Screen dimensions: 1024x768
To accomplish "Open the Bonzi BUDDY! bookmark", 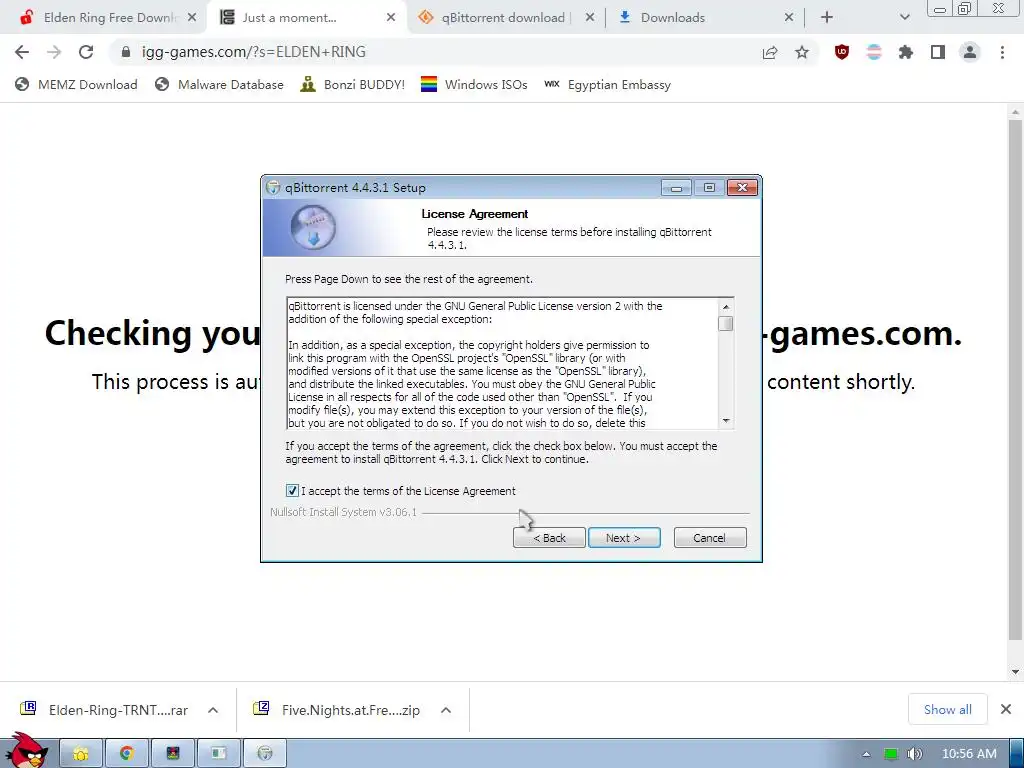I will (353, 84).
